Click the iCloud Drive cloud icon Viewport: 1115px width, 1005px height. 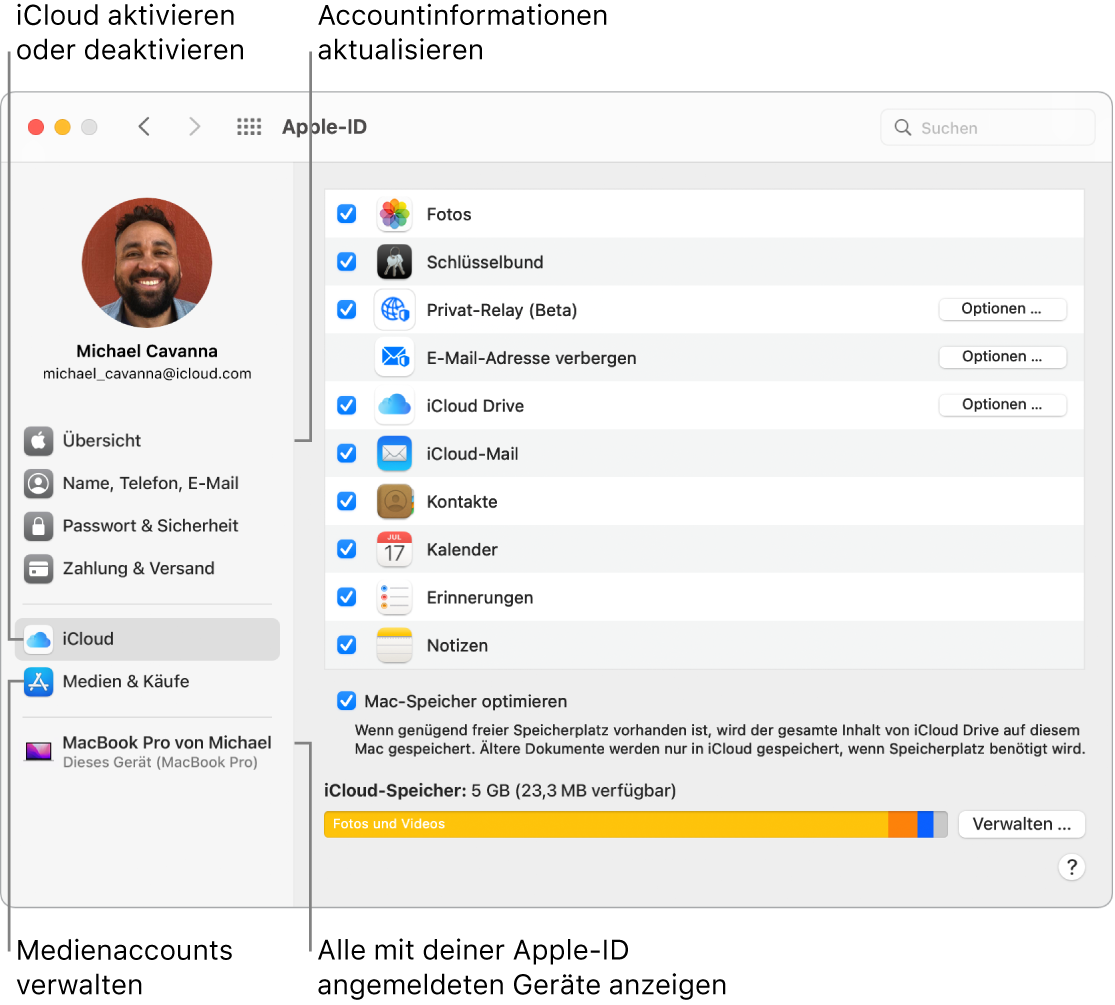coord(394,406)
